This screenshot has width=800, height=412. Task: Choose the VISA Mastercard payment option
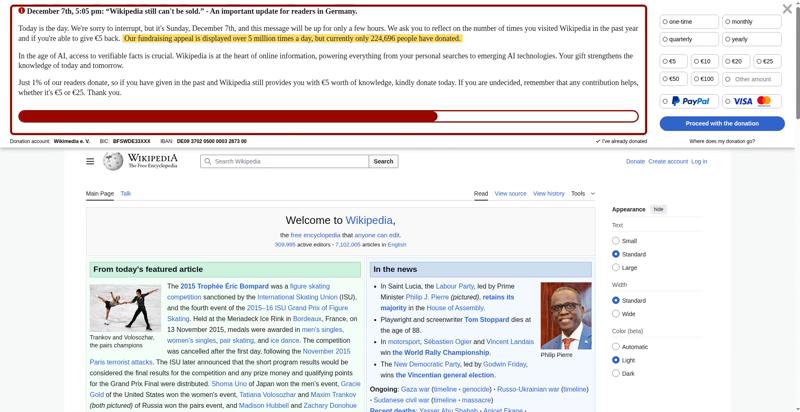coord(752,101)
